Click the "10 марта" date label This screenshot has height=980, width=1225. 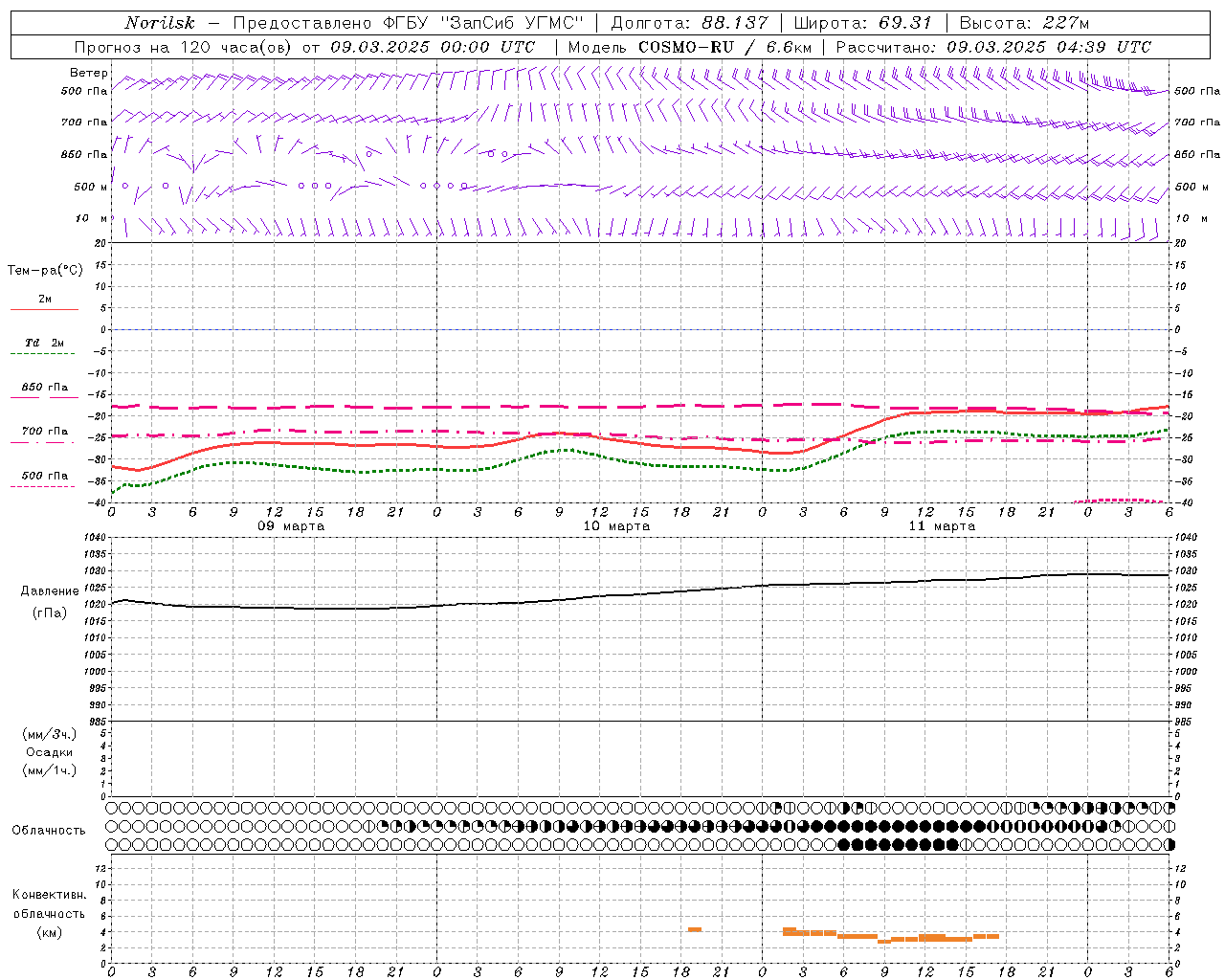(x=616, y=526)
